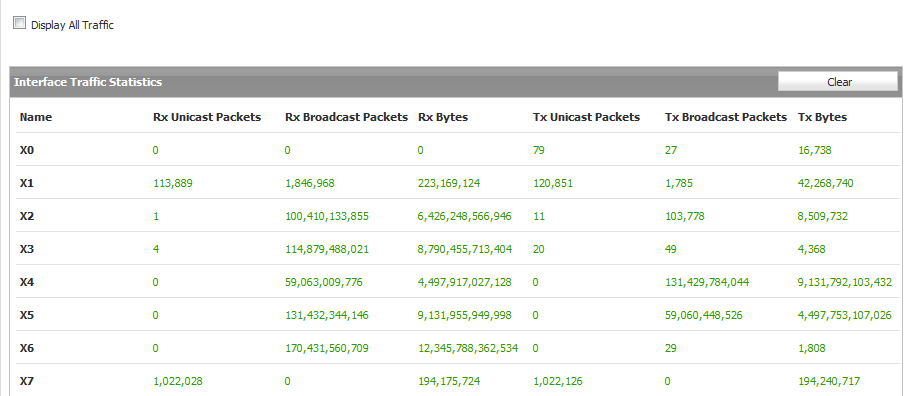Screen dimensions: 910x396
Task: Click X3 Rx Broadcast value 114,879,488,021
Action: click(x=327, y=250)
